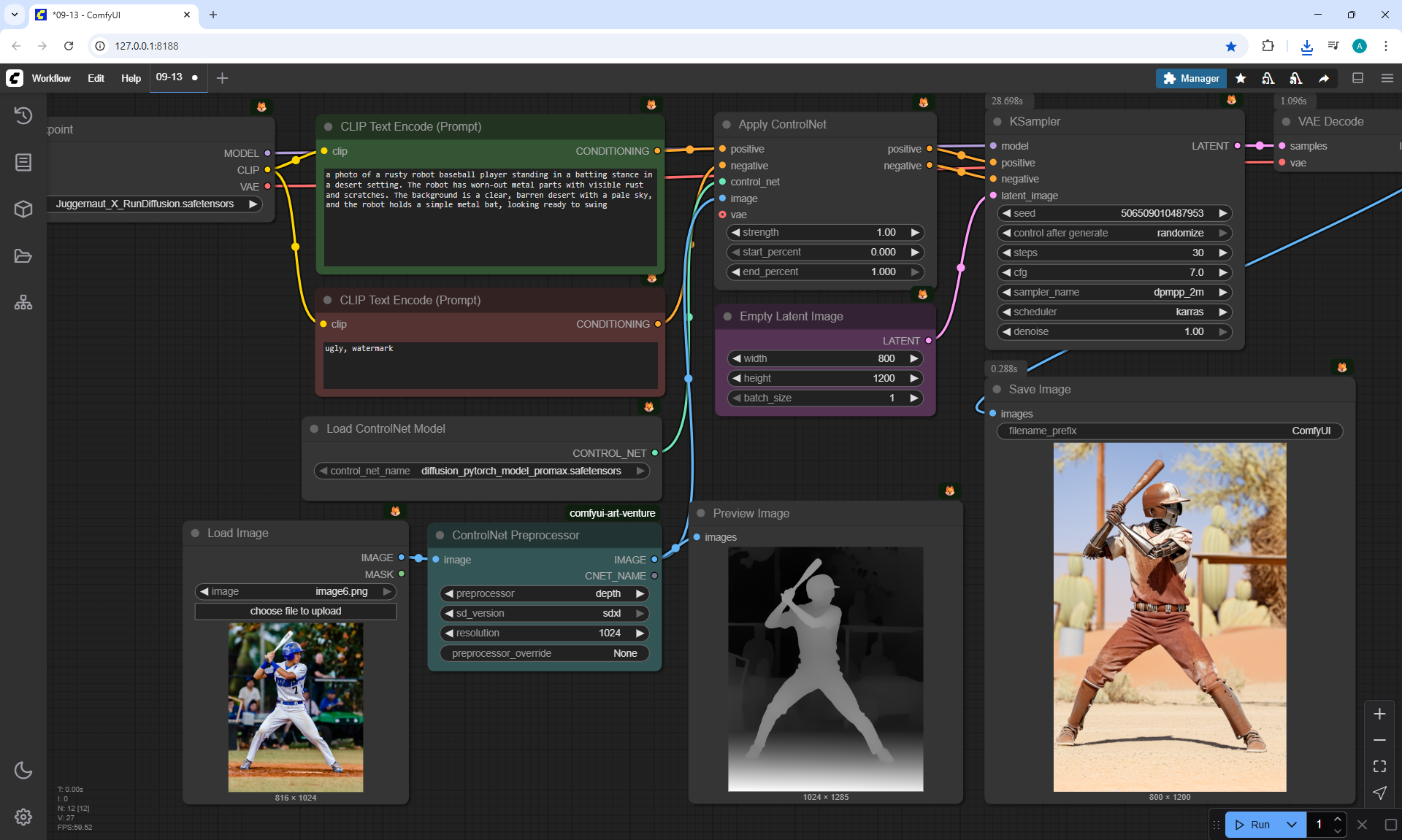Click choose file to upload button
1402x840 pixels.
coord(296,611)
